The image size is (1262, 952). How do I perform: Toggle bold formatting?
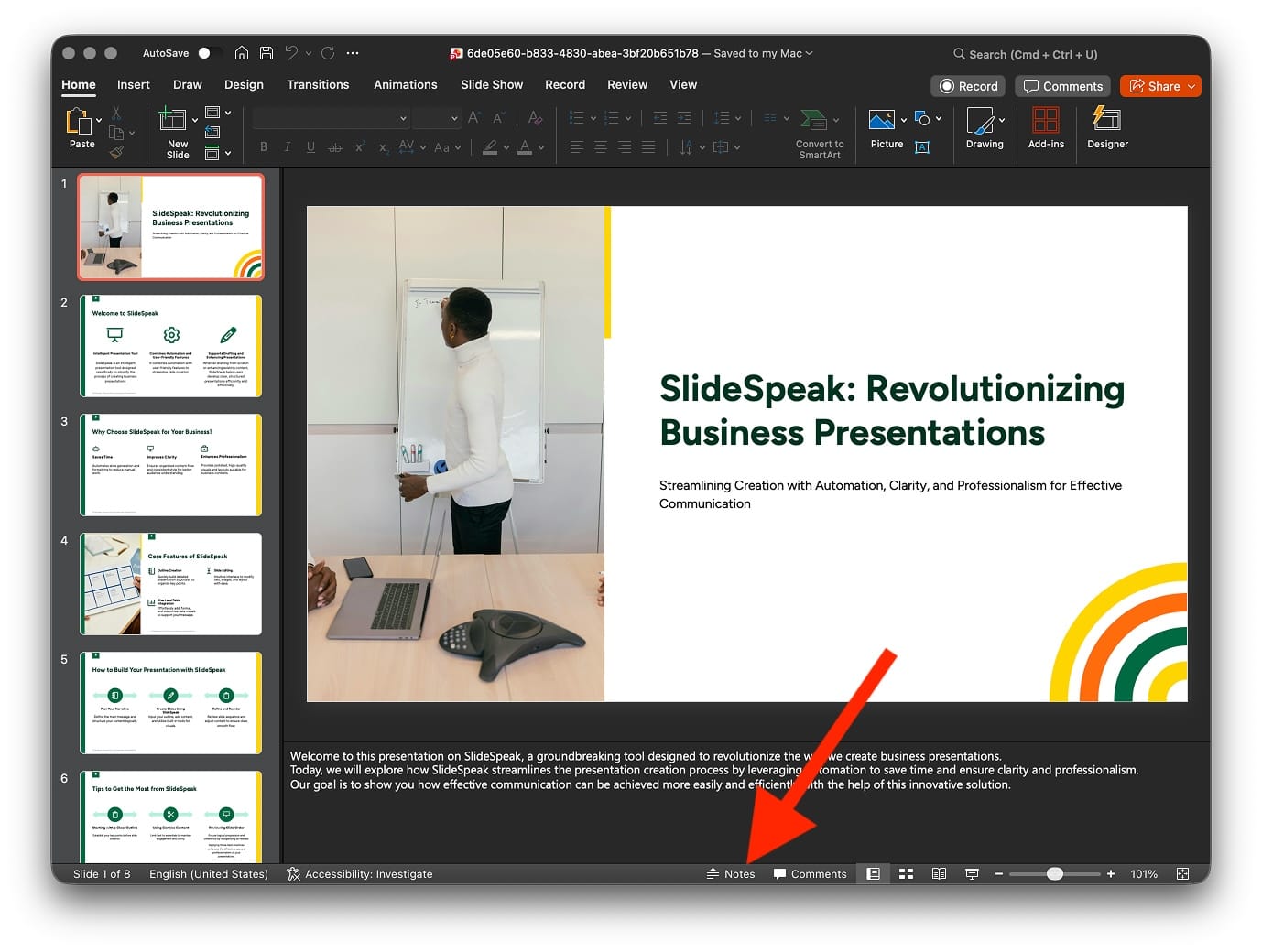pos(263,146)
